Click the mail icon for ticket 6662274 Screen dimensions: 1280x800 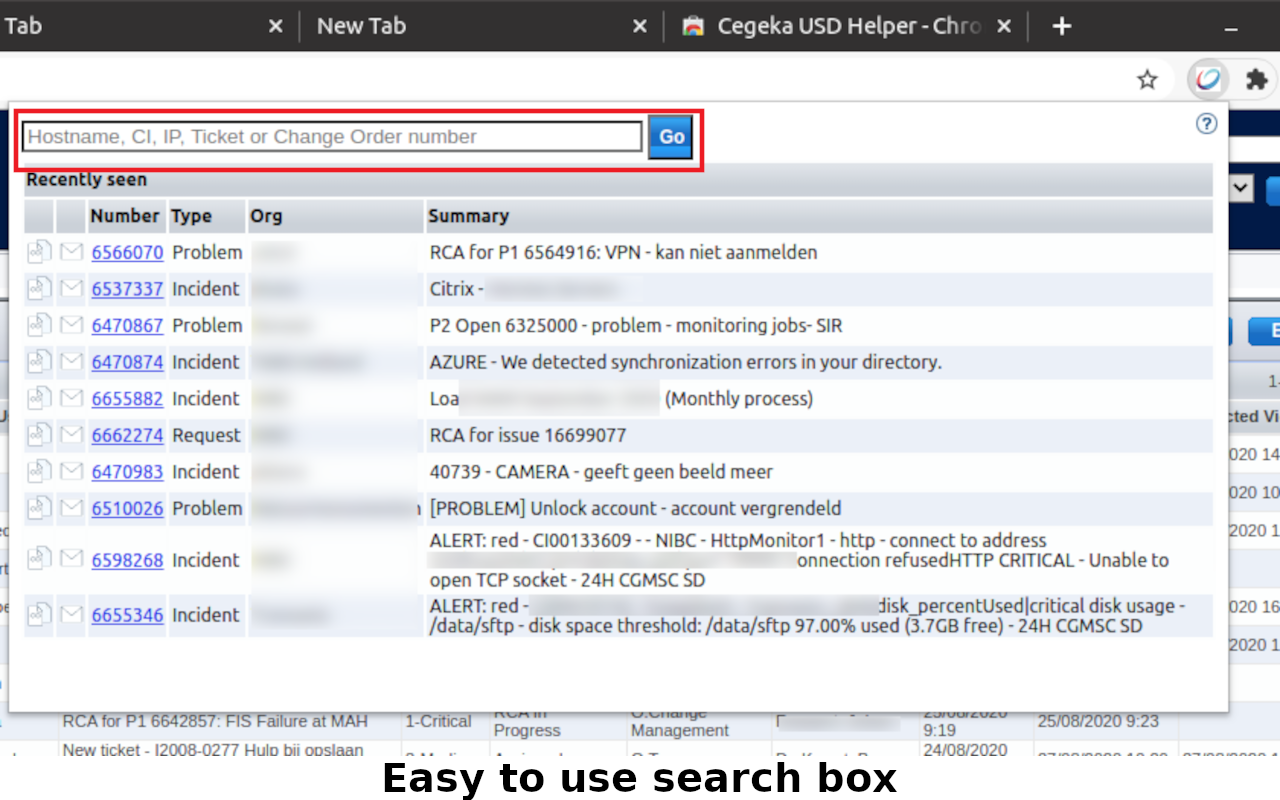[x=71, y=435]
